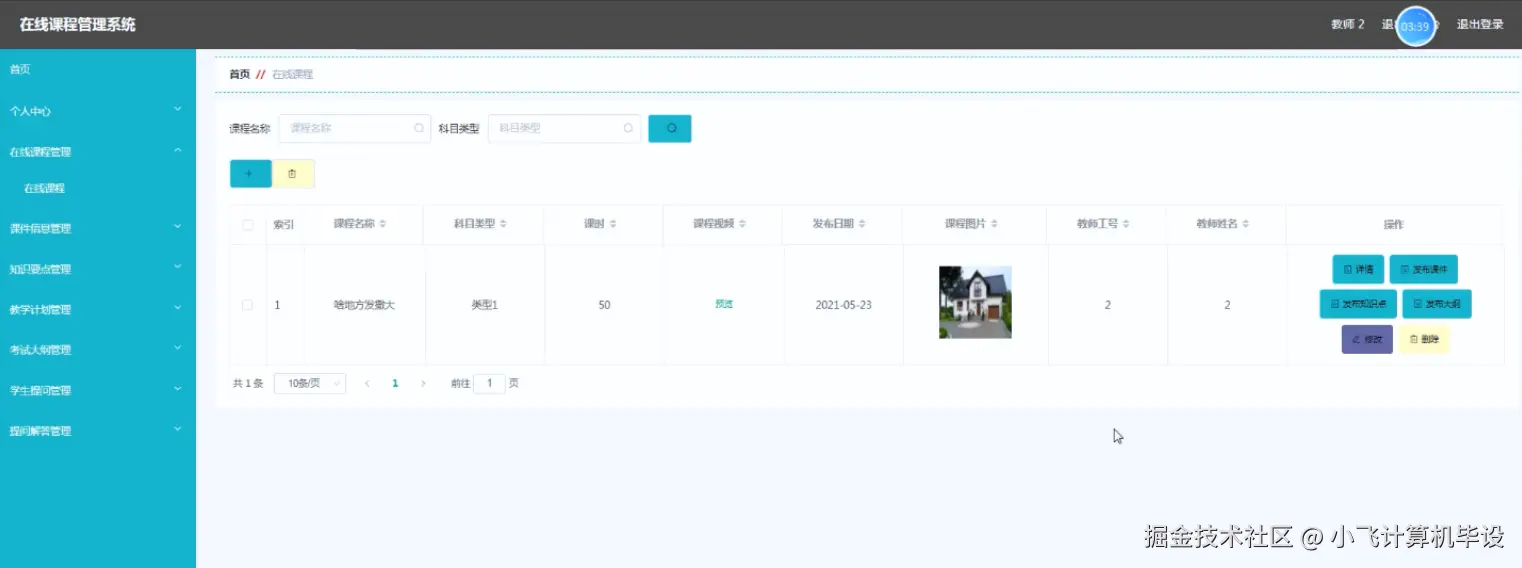Open the house course image thumbnail

pyautogui.click(x=975, y=302)
